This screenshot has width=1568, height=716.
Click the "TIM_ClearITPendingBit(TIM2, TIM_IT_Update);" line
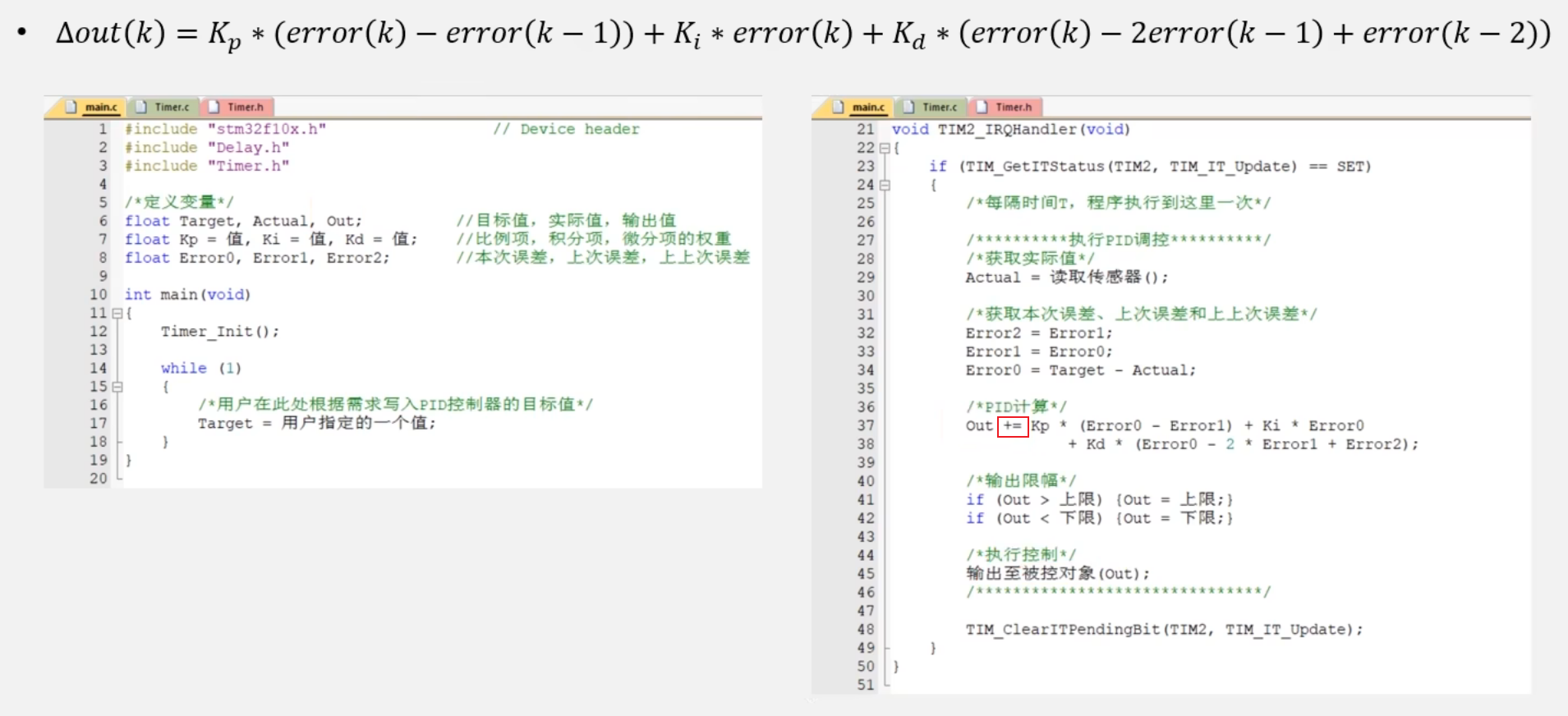(x=1165, y=630)
